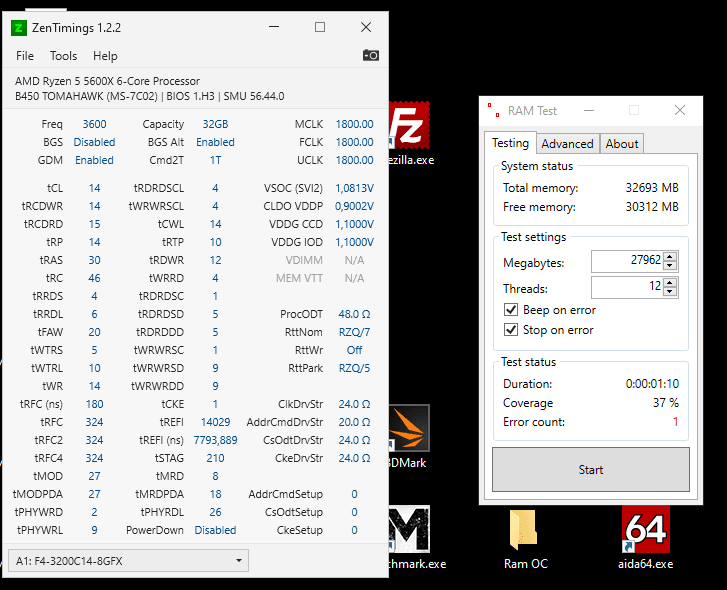The width and height of the screenshot is (727, 590).
Task: Click the Freq value 3600
Action: pos(95,124)
